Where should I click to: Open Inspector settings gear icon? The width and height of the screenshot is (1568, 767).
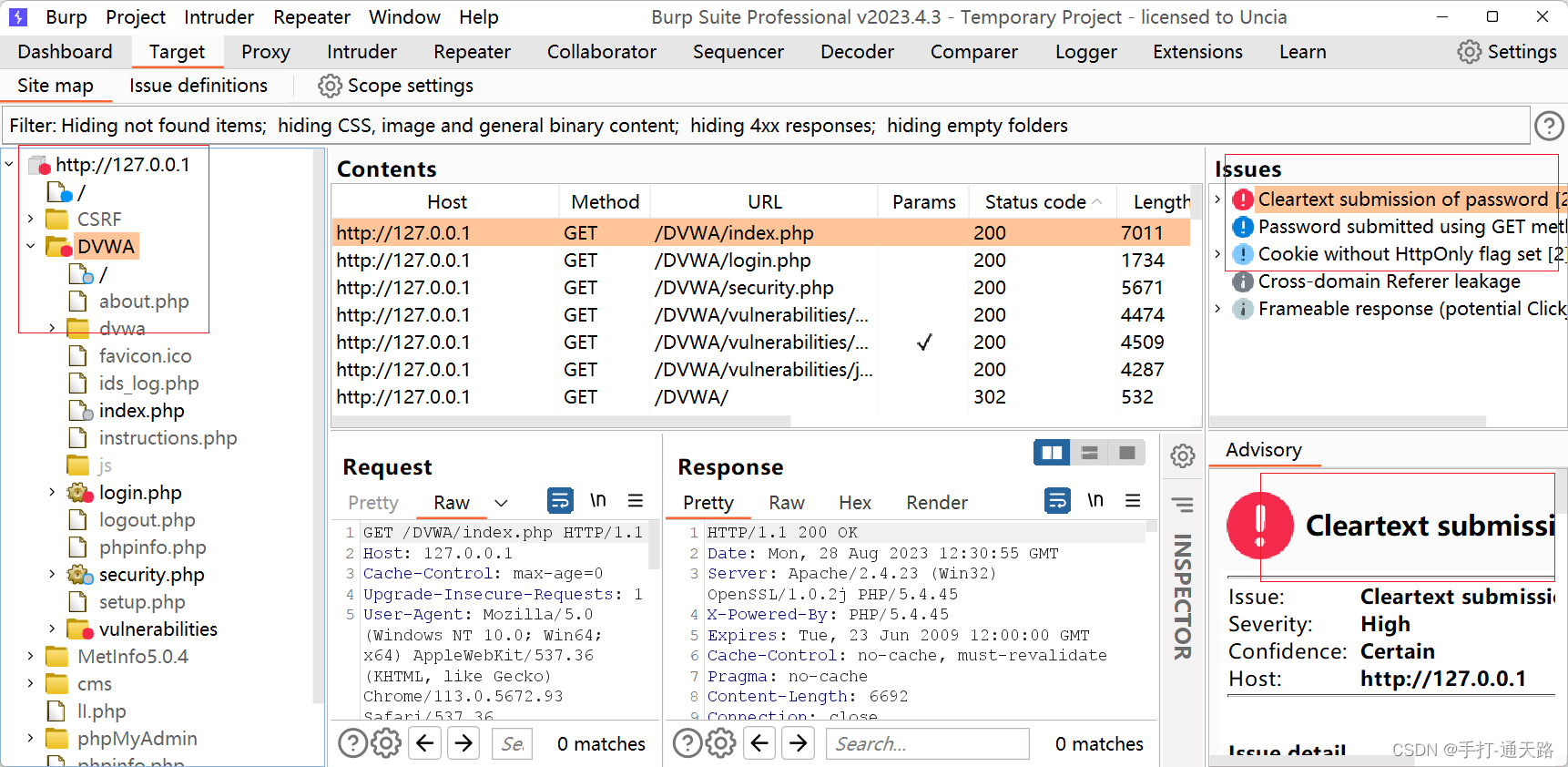(x=1183, y=455)
